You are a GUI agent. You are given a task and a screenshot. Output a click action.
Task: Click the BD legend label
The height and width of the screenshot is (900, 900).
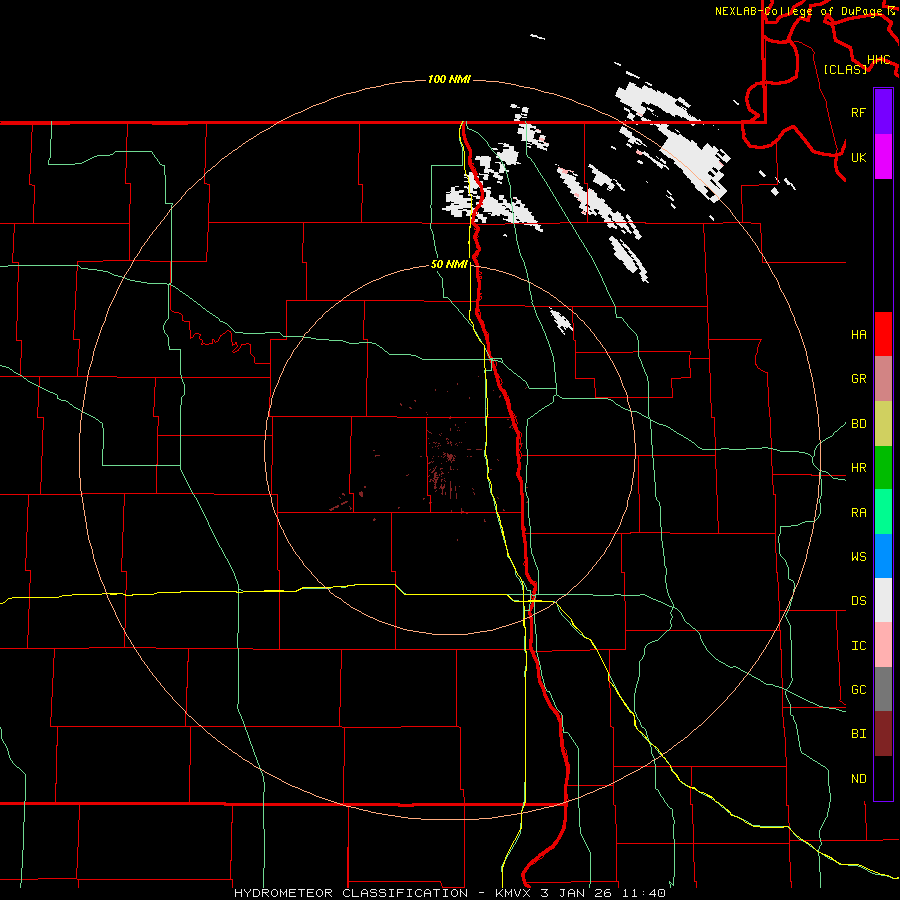859,424
